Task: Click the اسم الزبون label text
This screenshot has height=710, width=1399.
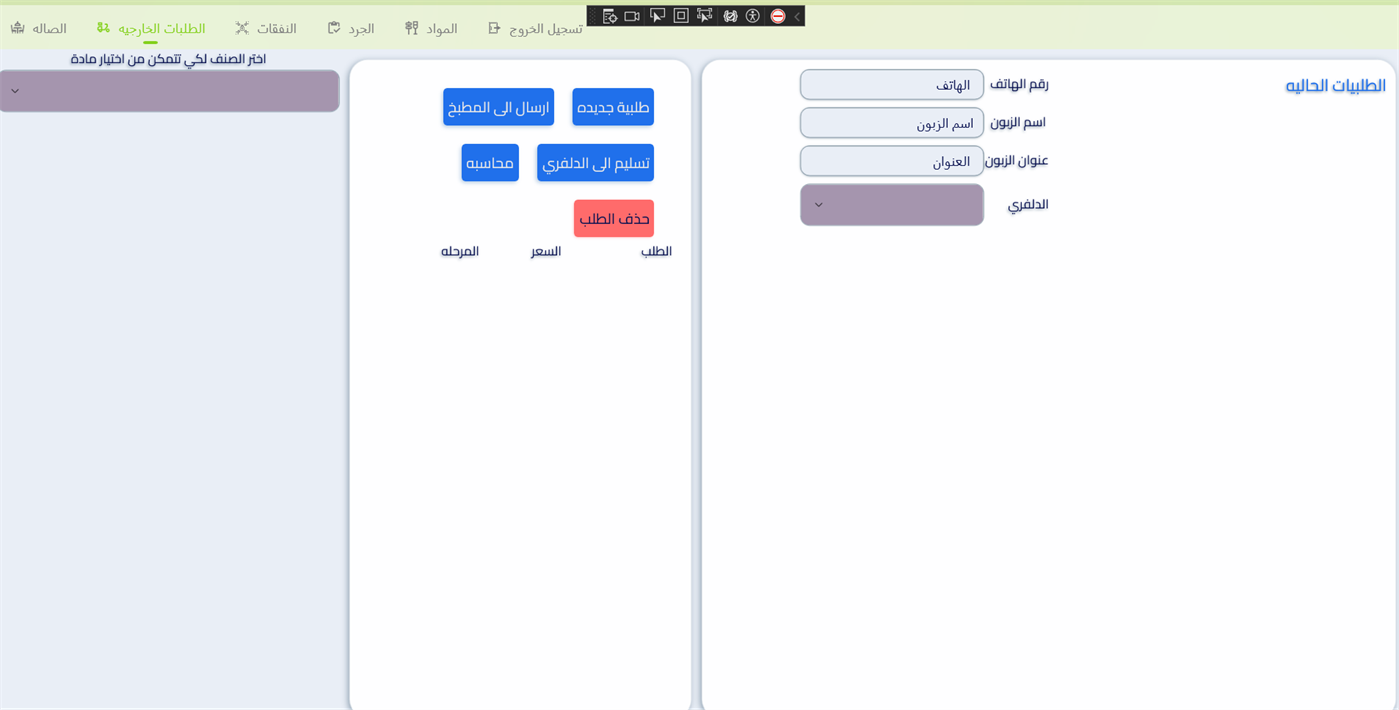Action: pos(1018,122)
